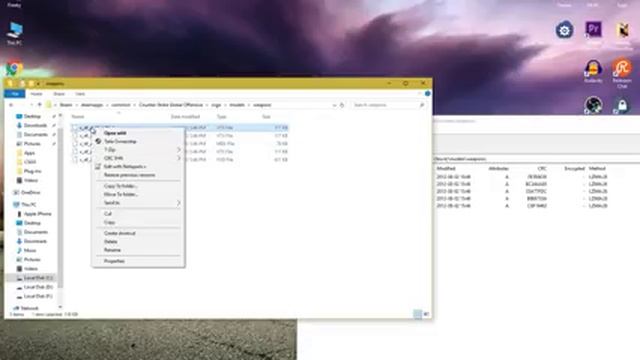Choose Copy To folder
640x360 pixels.
point(138,186)
